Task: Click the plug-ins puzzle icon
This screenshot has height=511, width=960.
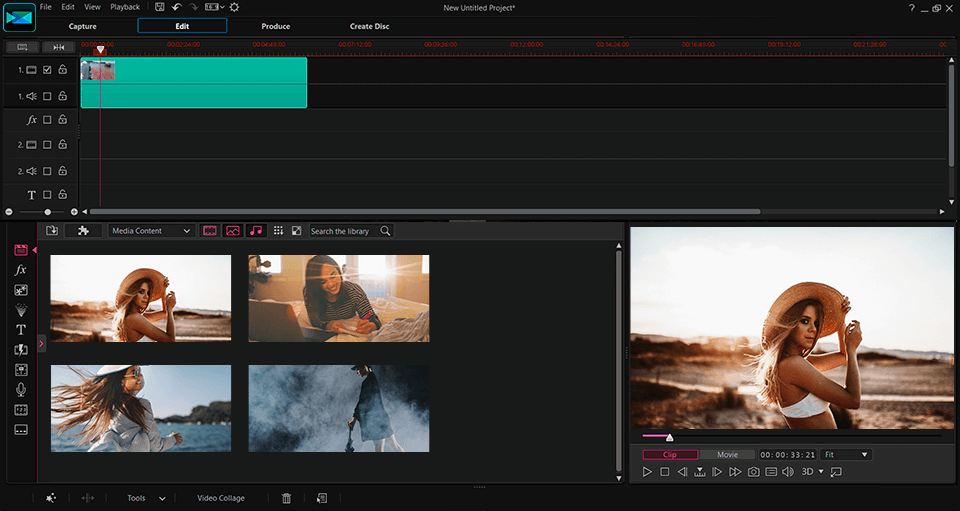Action: (x=83, y=231)
